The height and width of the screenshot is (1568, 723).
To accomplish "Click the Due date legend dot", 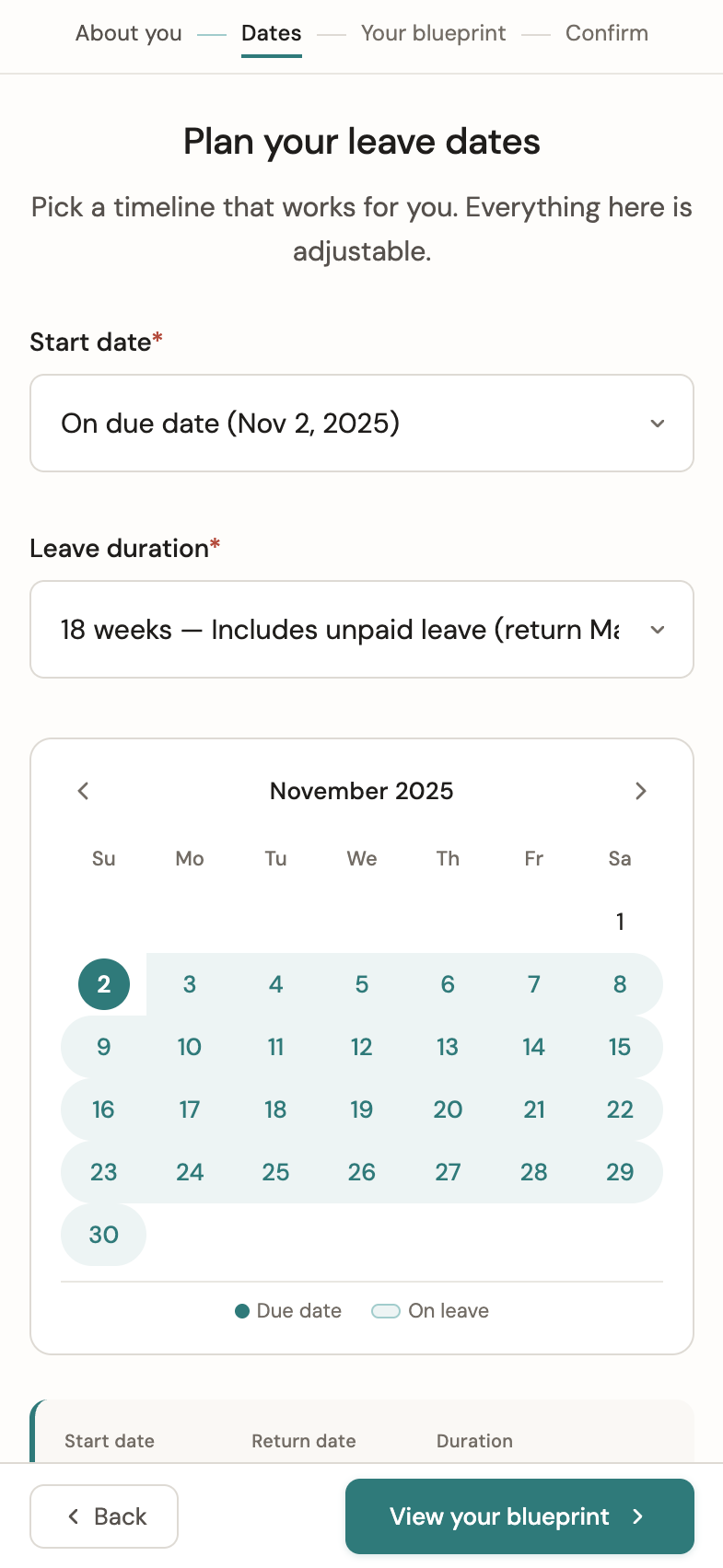I will click(x=241, y=1310).
